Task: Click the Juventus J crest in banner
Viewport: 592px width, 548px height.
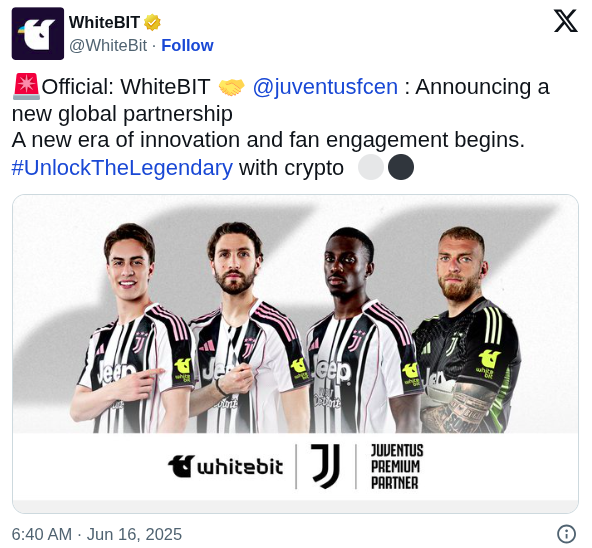Action: coord(326,466)
